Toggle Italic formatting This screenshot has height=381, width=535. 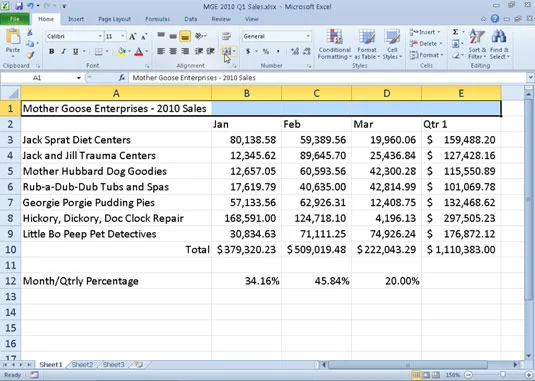tap(63, 52)
